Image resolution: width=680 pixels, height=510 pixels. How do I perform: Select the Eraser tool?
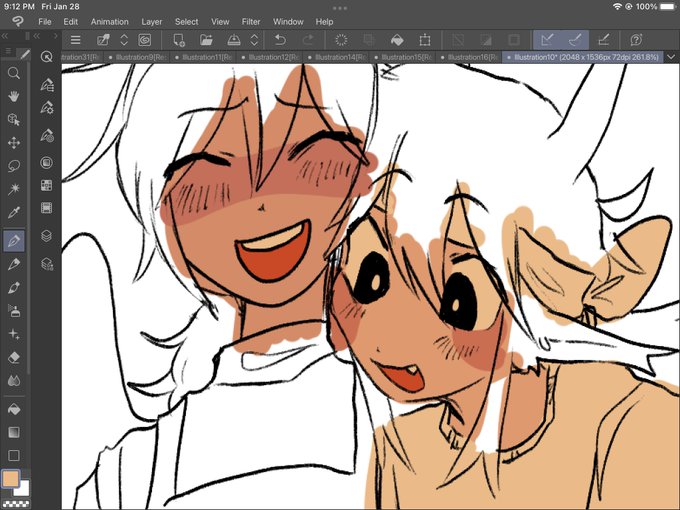(14, 357)
